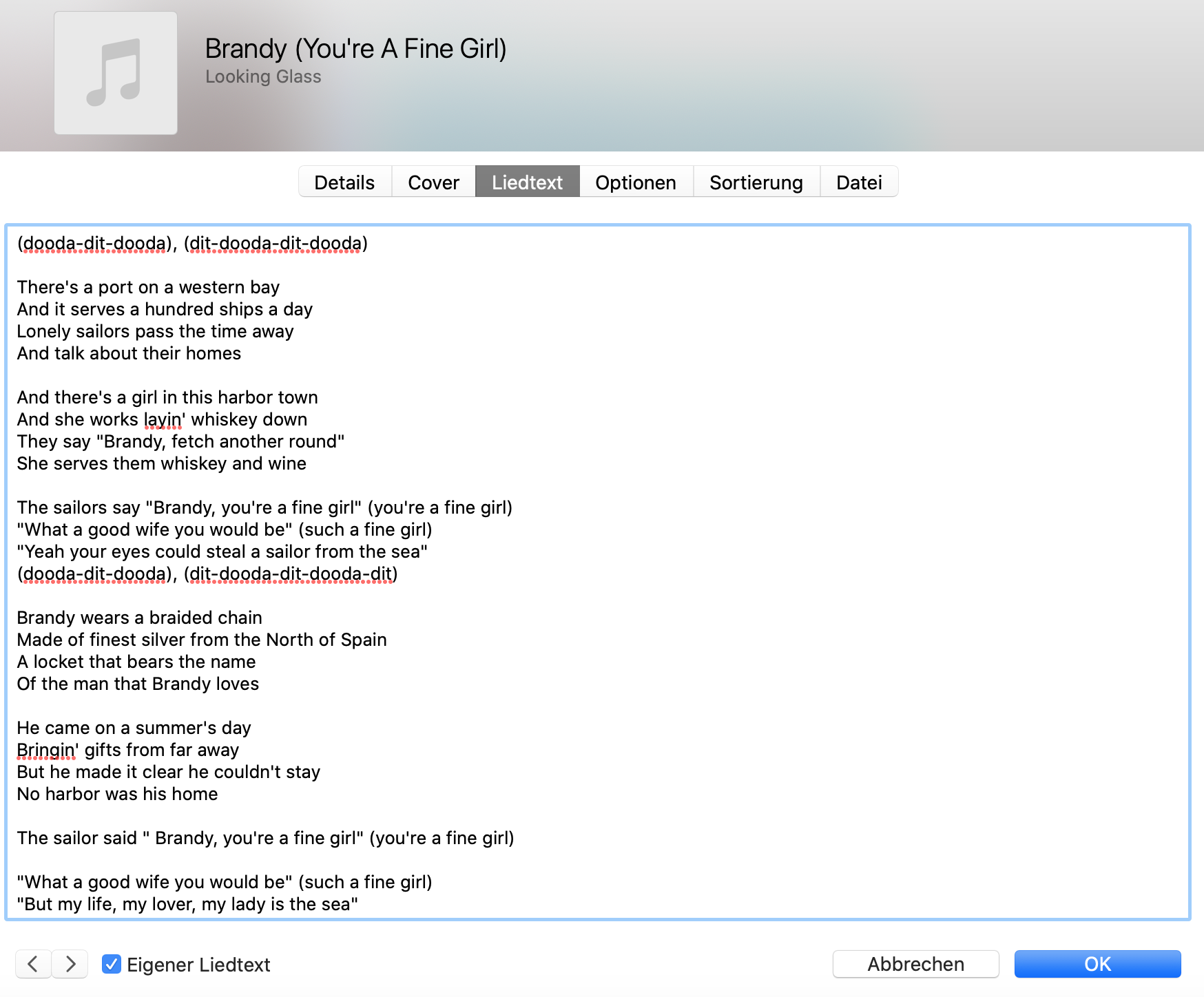
Task: Go to previous song with left chevron
Action: [x=33, y=964]
